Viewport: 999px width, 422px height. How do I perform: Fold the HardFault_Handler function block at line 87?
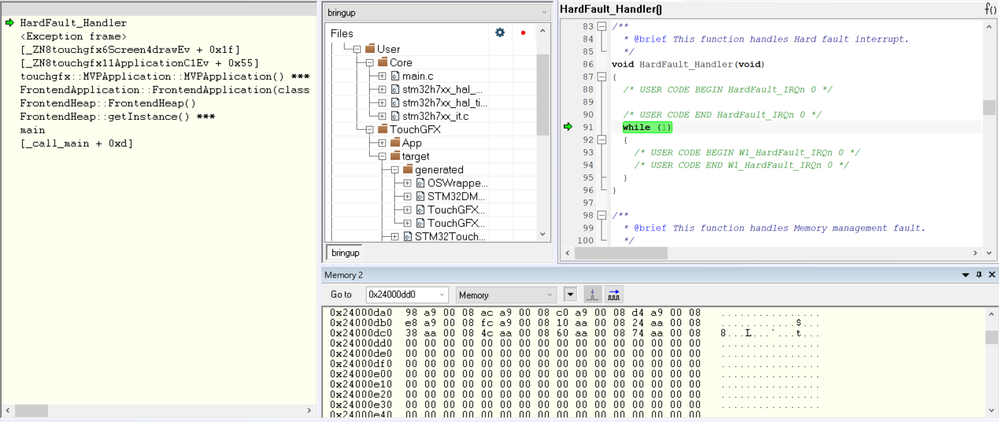pyautogui.click(x=601, y=77)
